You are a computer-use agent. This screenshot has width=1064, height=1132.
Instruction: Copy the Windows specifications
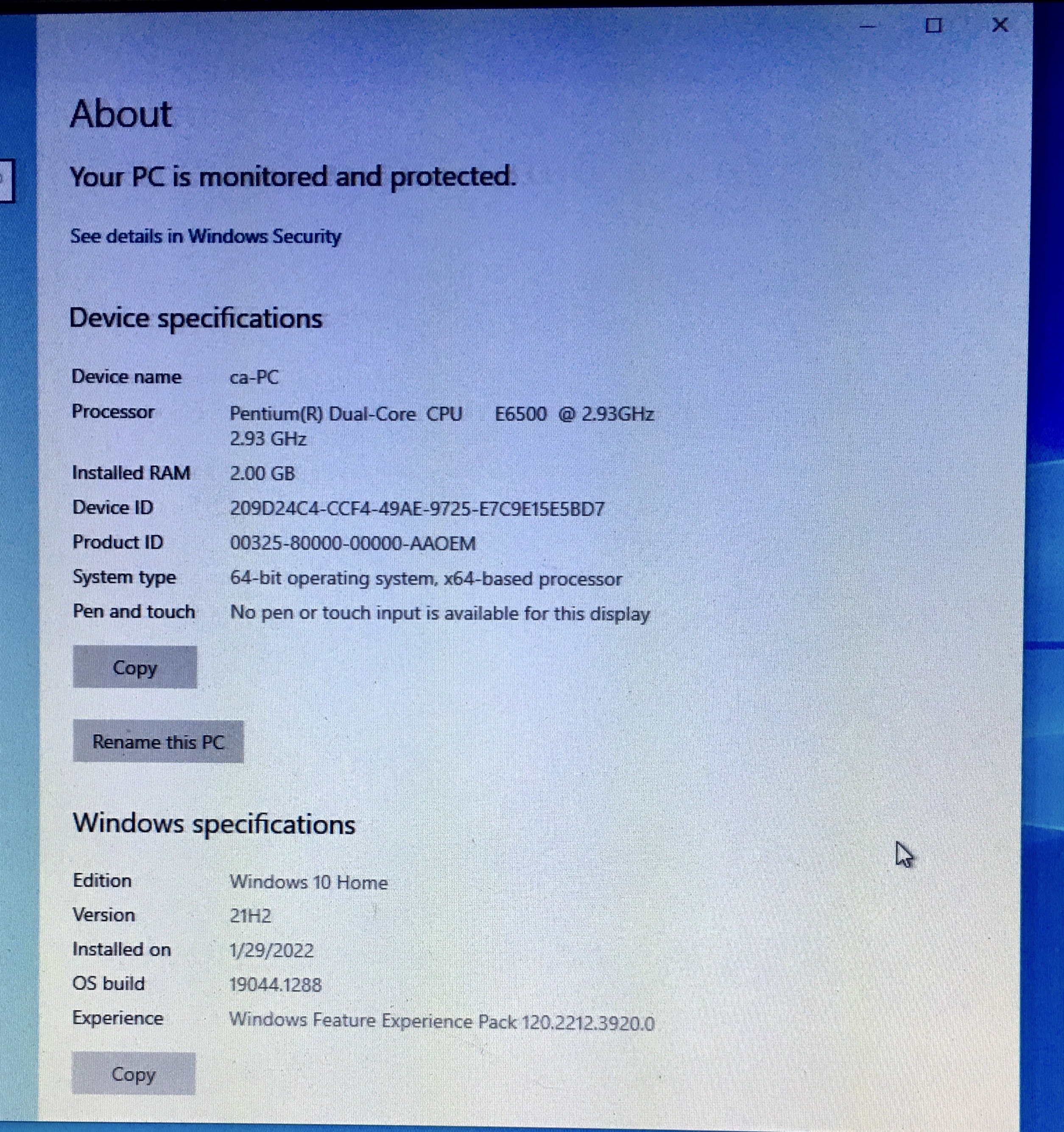click(x=134, y=1073)
